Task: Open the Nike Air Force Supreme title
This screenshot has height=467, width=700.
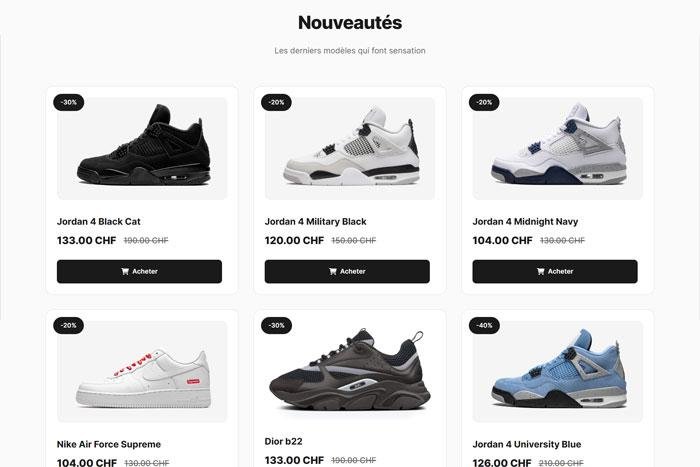Action: (108, 444)
